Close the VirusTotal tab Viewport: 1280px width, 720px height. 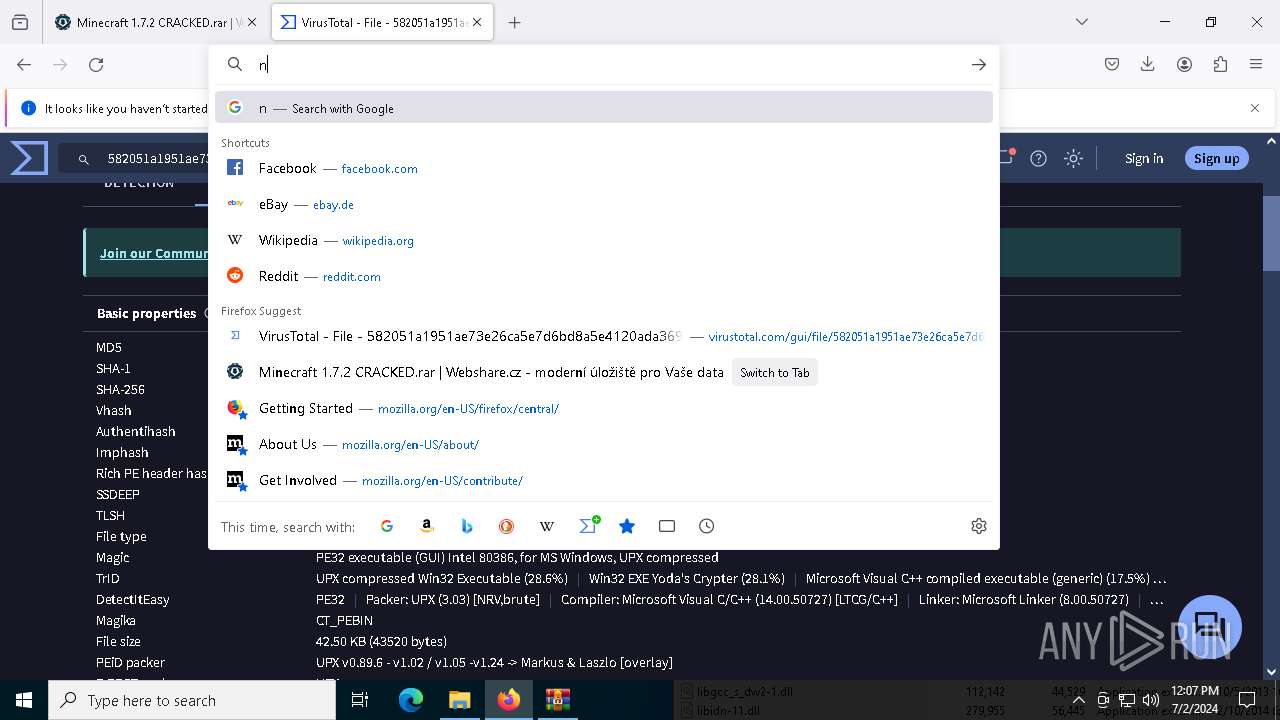tap(477, 22)
